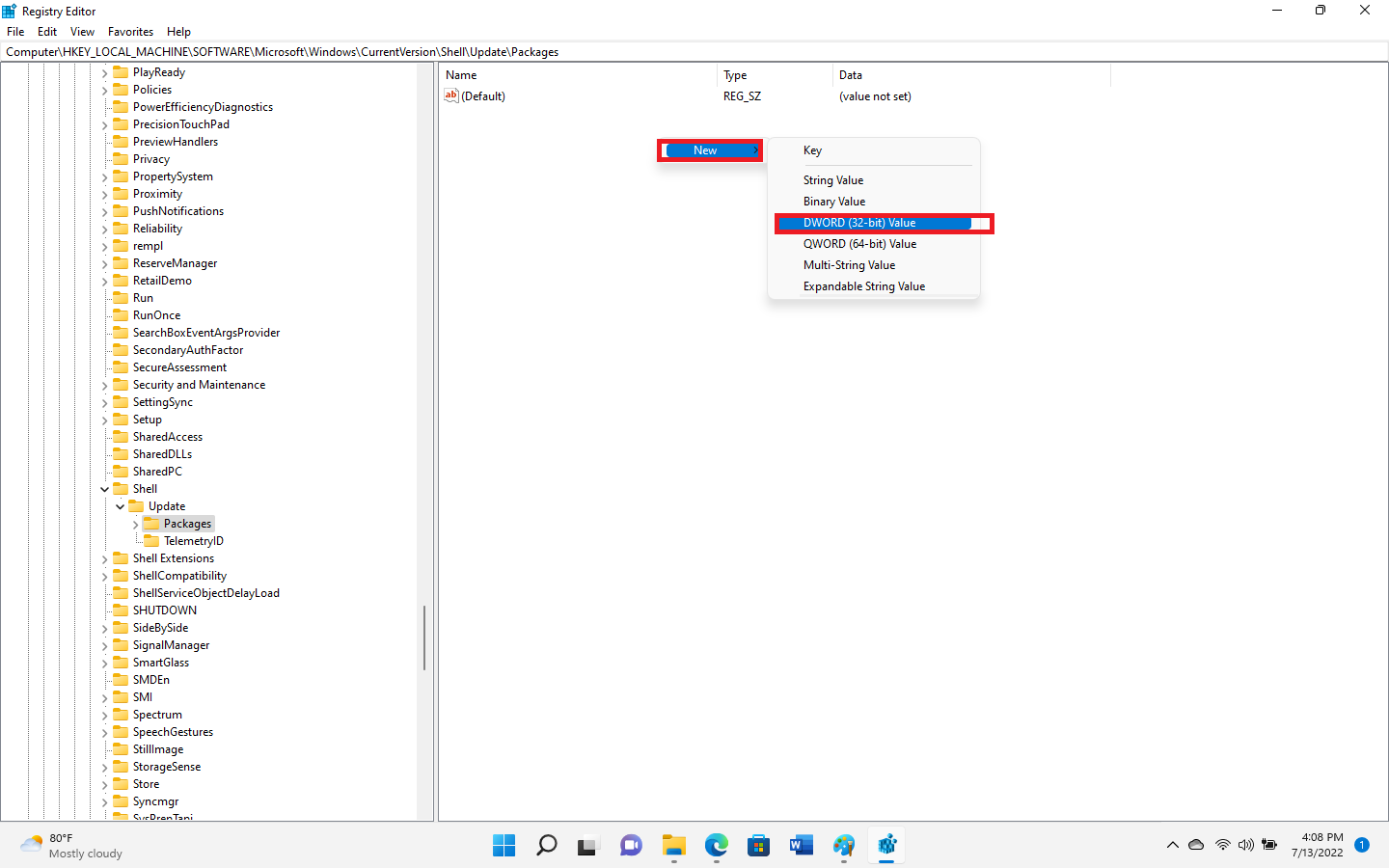Click the Packages folder icon
Viewport: 1389px width, 868px height.
[x=151, y=524]
